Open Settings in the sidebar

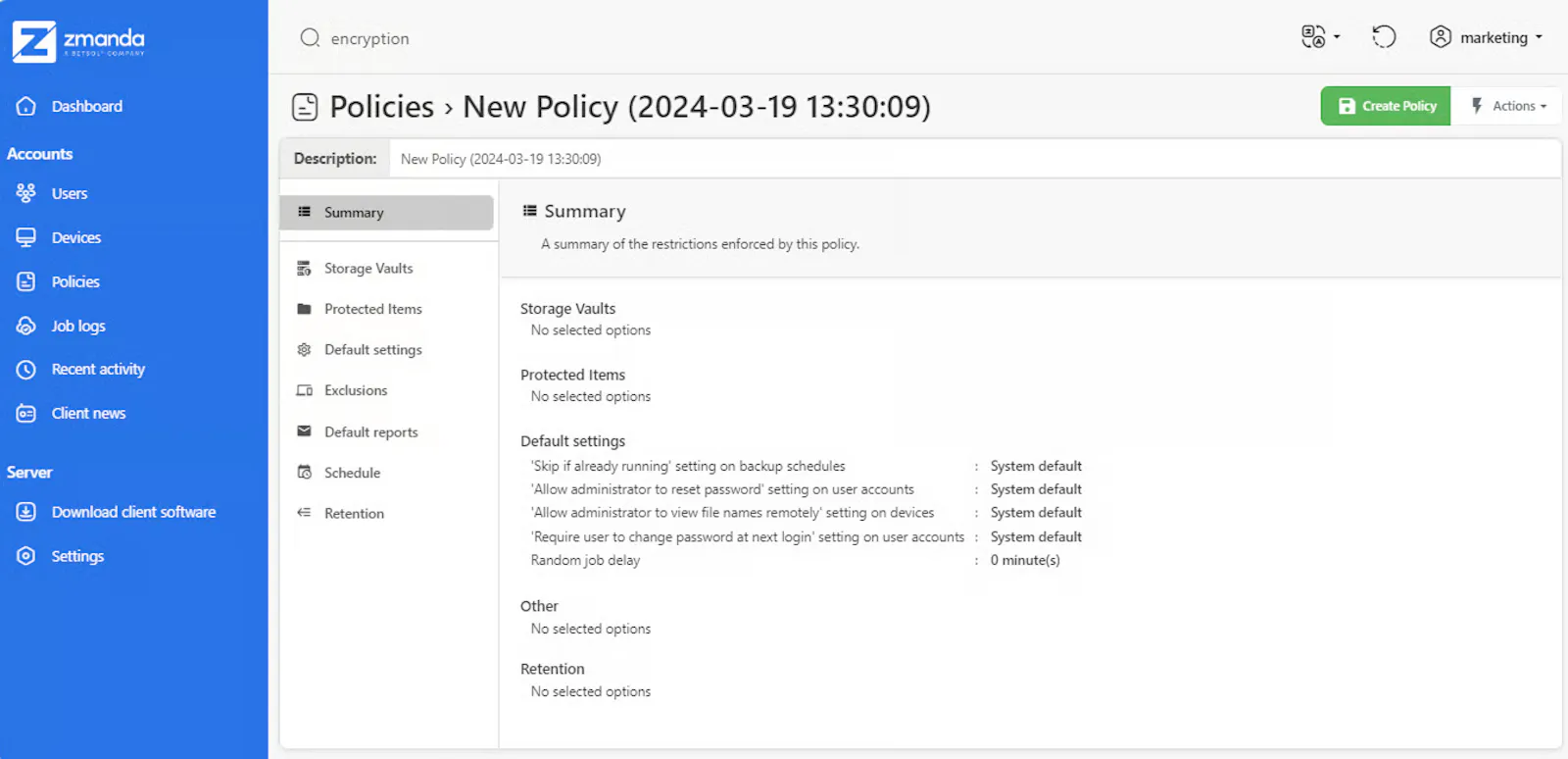(x=77, y=556)
